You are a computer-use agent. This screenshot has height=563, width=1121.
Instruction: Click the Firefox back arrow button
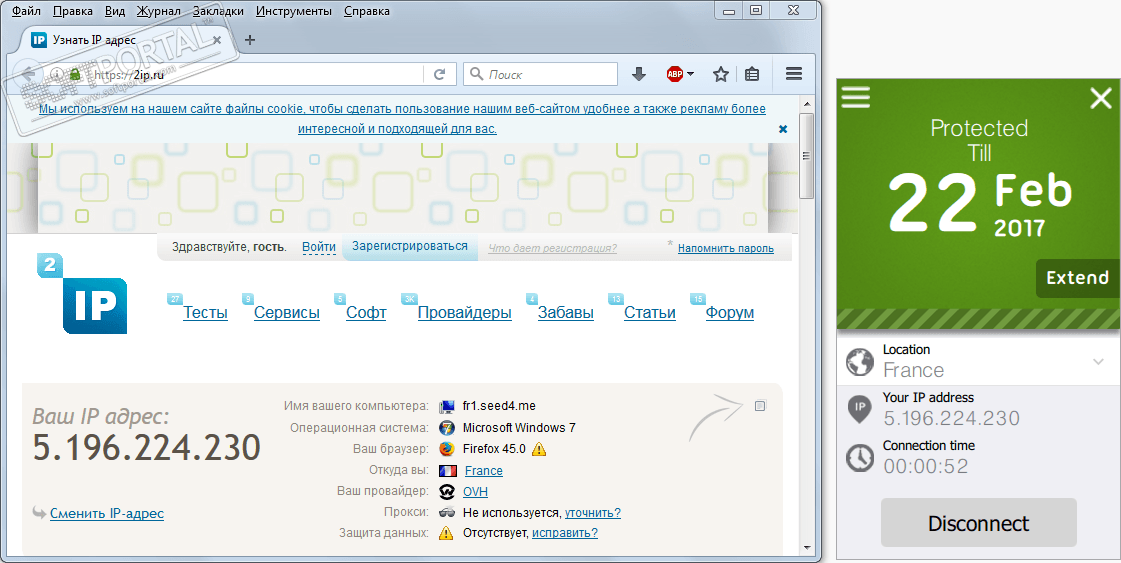[x=28, y=74]
